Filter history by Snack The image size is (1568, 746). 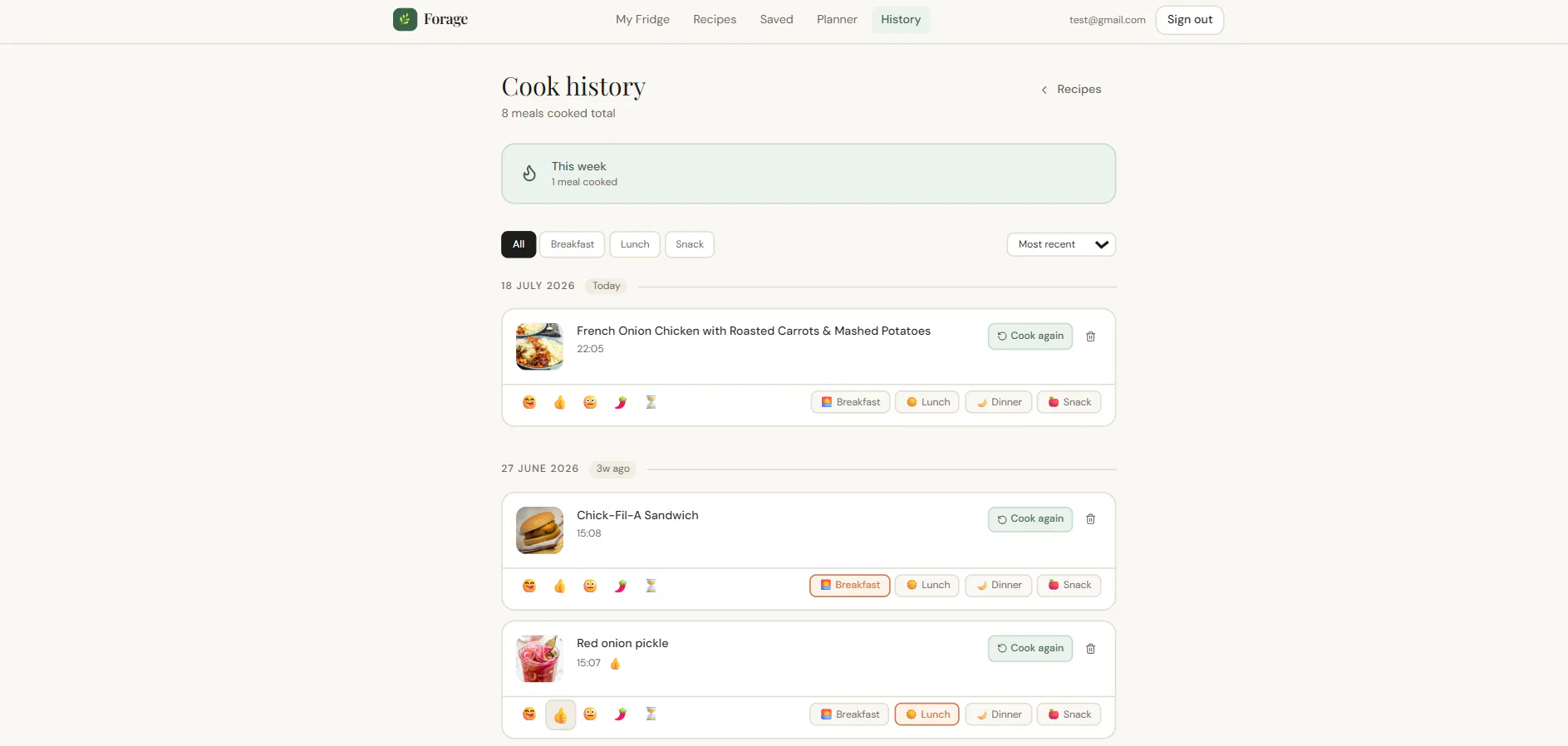point(690,244)
